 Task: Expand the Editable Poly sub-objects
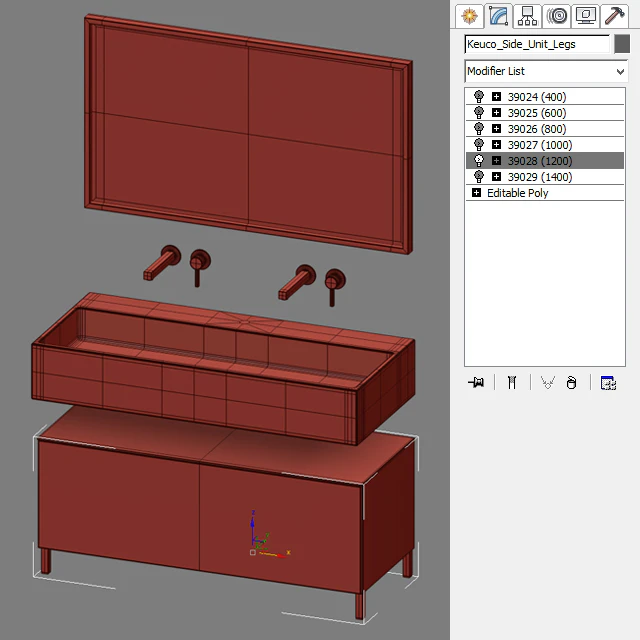tap(476, 193)
